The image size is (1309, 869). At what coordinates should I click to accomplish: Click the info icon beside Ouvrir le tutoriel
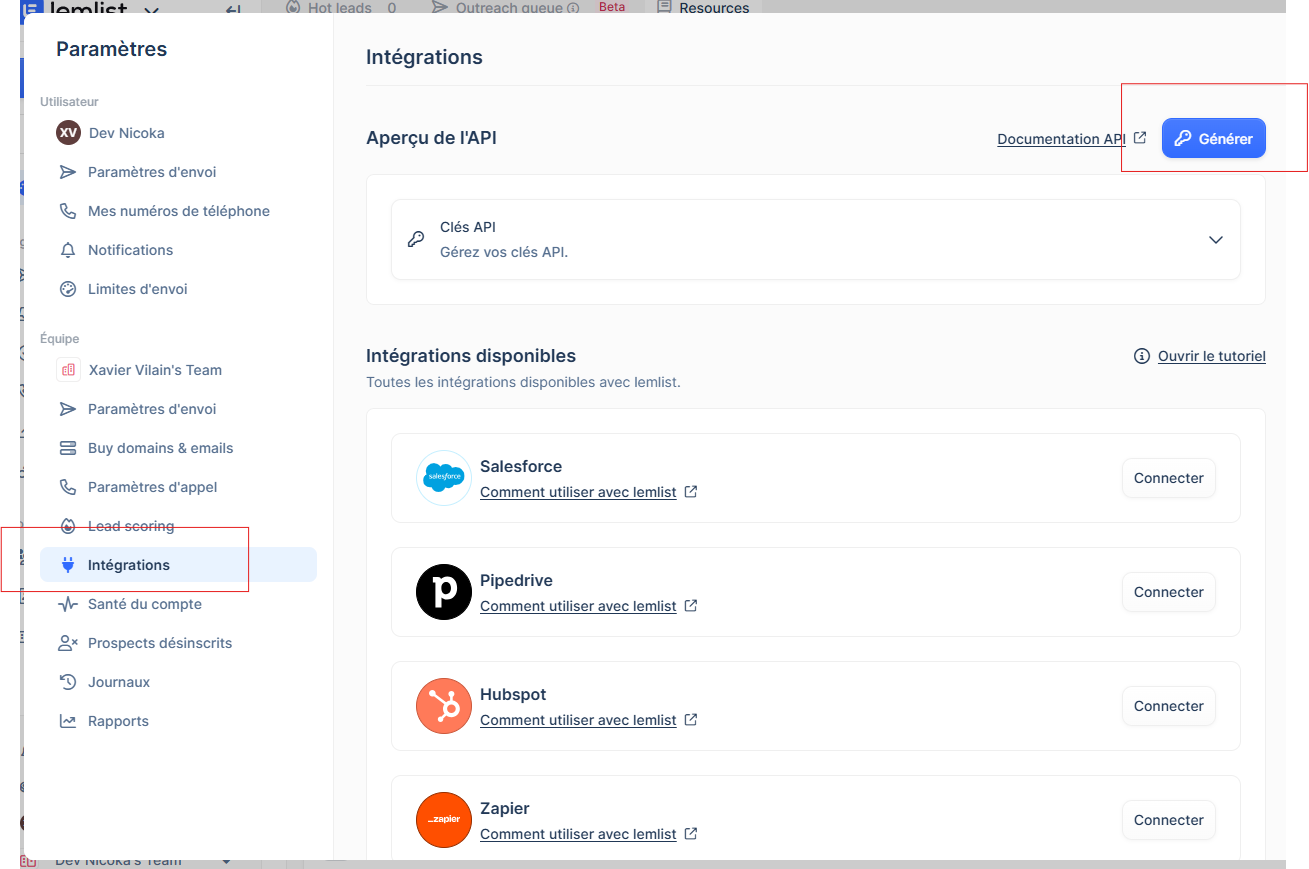[1141, 356]
